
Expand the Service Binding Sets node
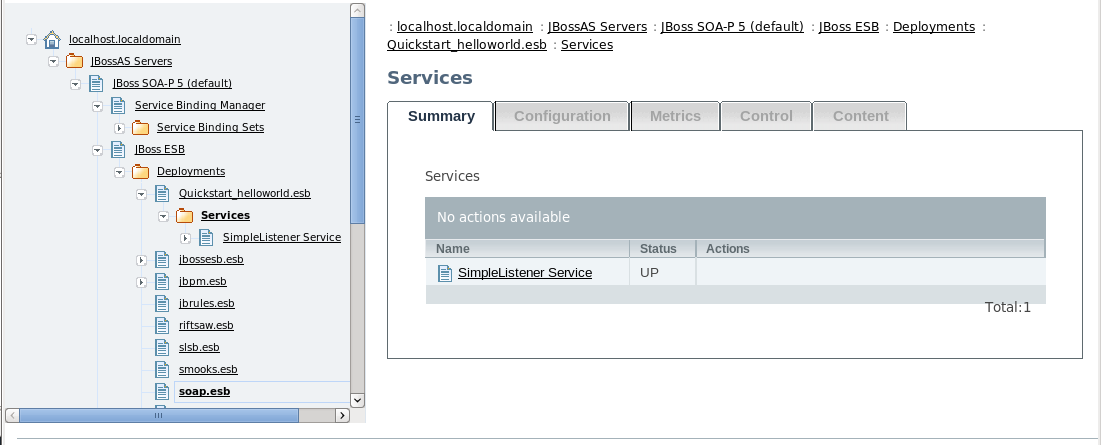tap(119, 128)
